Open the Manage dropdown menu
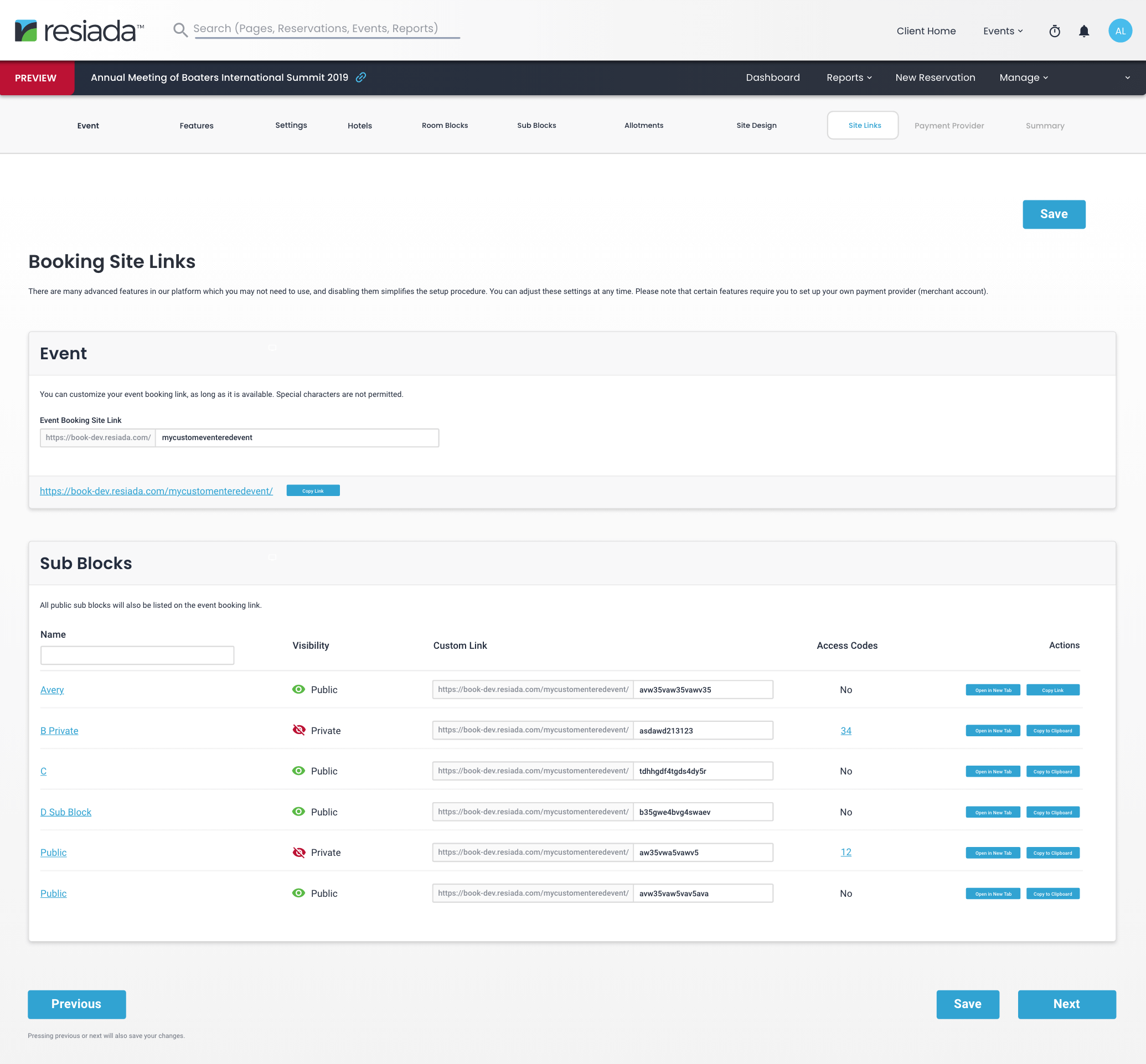This screenshot has height=1064, width=1146. pyautogui.click(x=1023, y=78)
